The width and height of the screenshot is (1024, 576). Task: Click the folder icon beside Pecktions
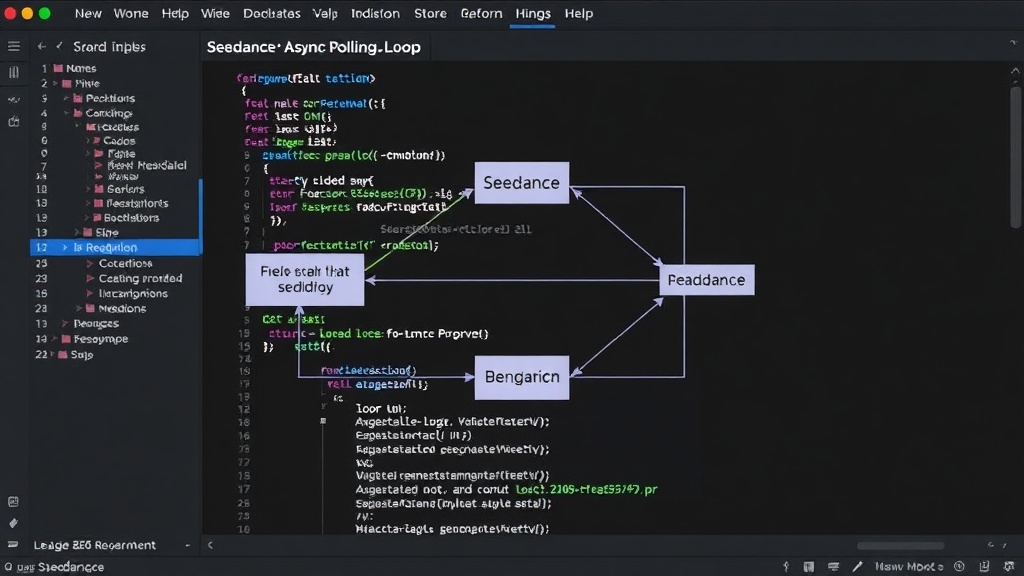(x=78, y=98)
